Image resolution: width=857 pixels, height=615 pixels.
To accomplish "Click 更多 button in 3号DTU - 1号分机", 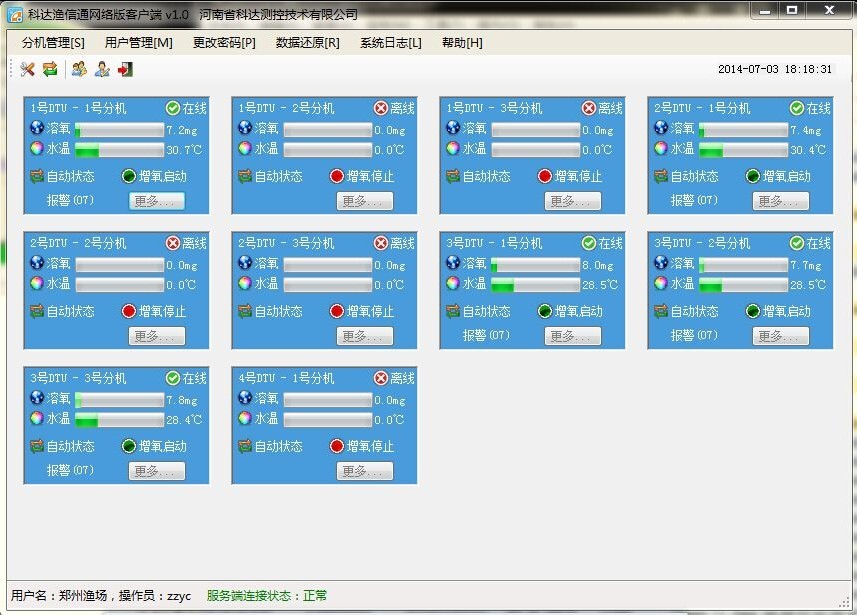I will coord(573,336).
